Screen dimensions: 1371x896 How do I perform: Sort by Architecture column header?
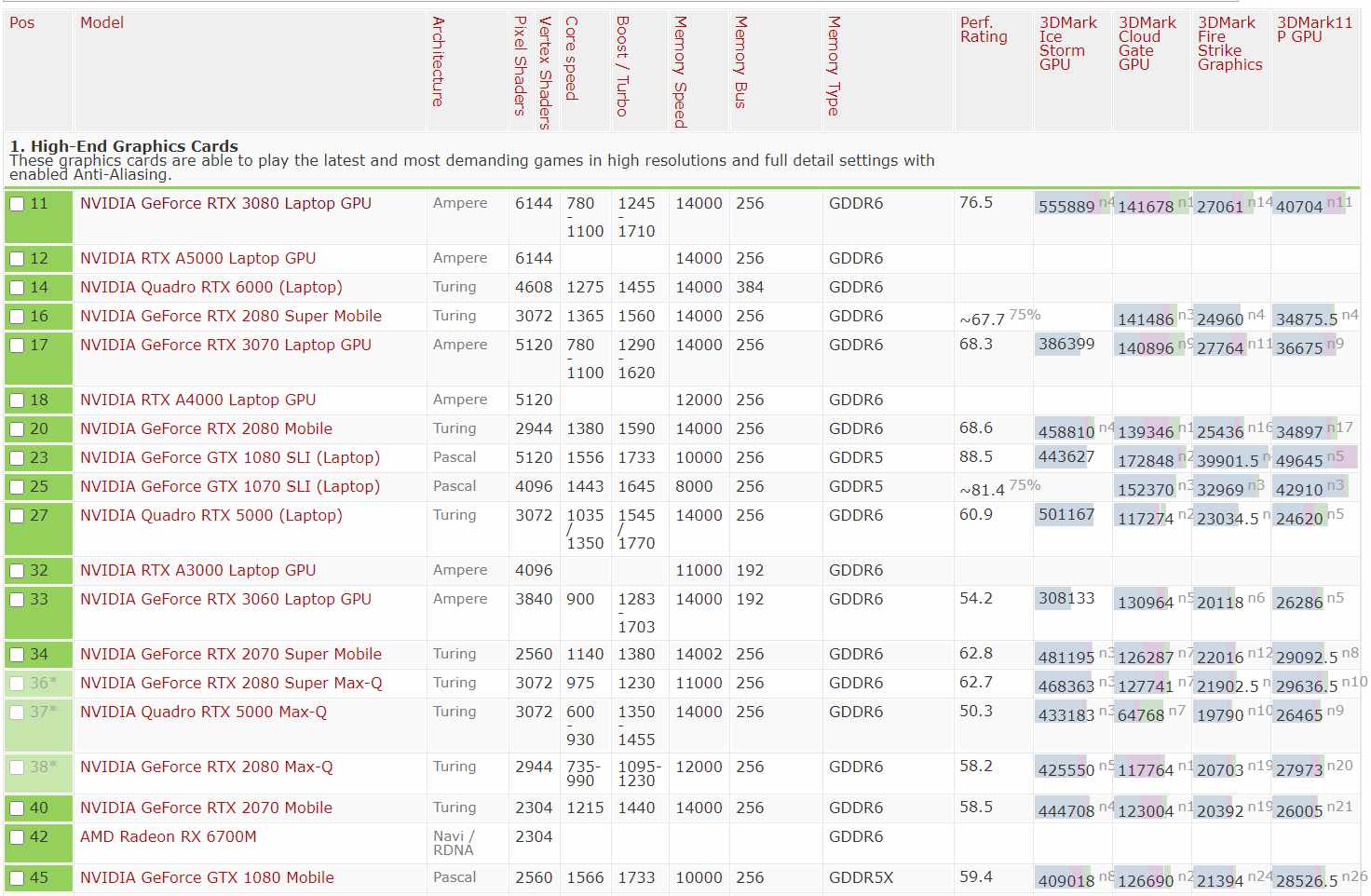438,61
